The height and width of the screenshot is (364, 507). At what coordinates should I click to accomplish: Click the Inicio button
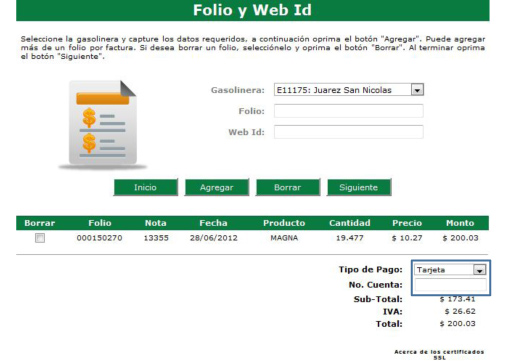coord(145,187)
